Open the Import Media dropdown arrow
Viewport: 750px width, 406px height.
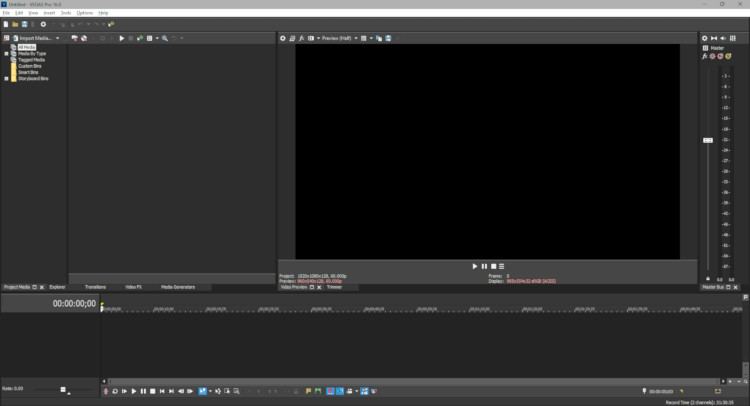[x=57, y=38]
